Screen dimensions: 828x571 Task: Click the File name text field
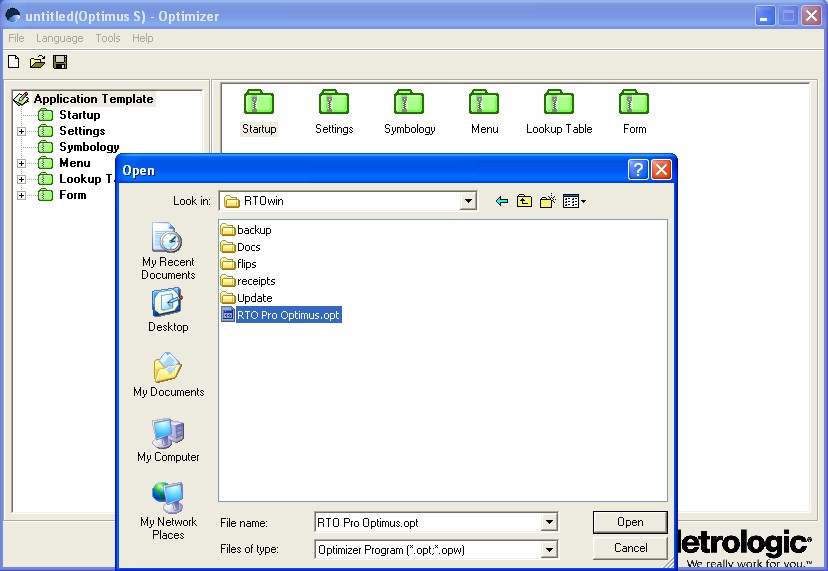(426, 522)
